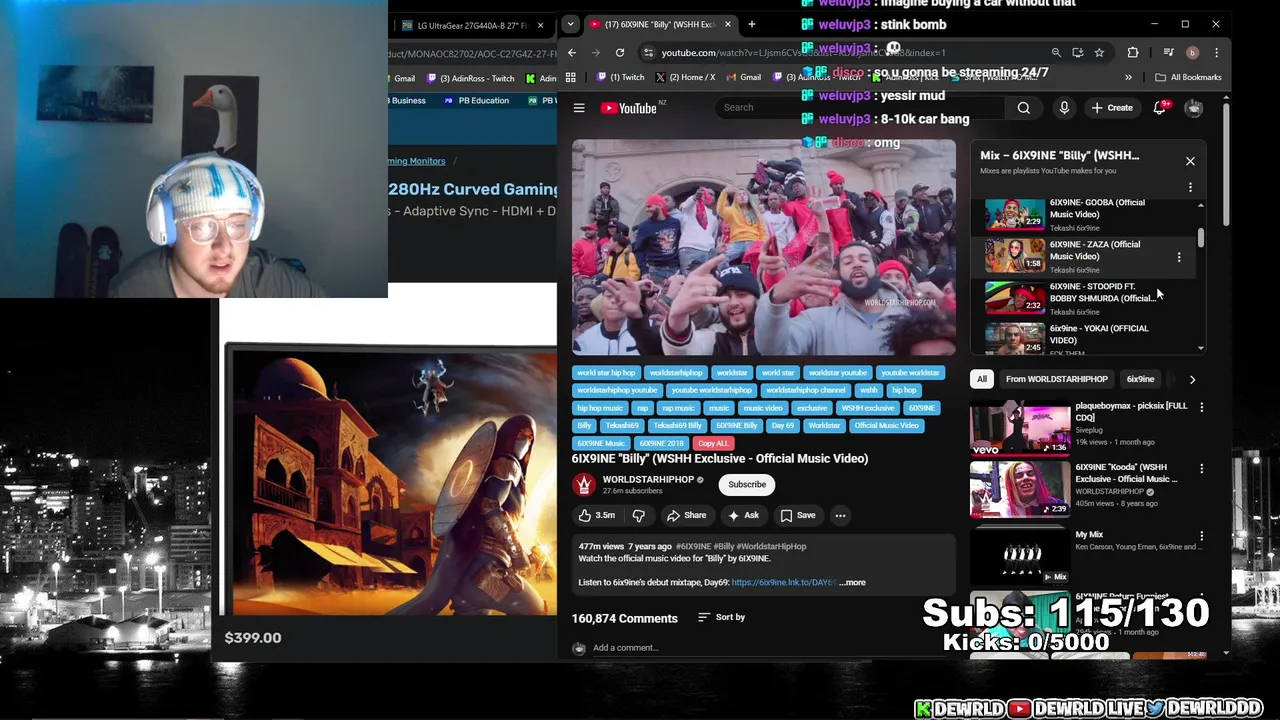Save the video to a playlist

point(798,515)
